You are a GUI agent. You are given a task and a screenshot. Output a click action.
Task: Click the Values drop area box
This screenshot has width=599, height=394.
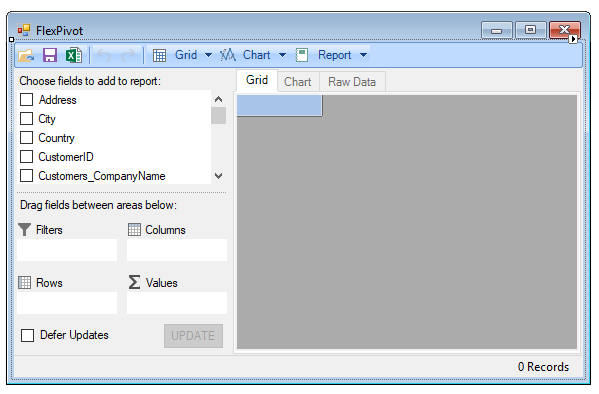point(177,303)
